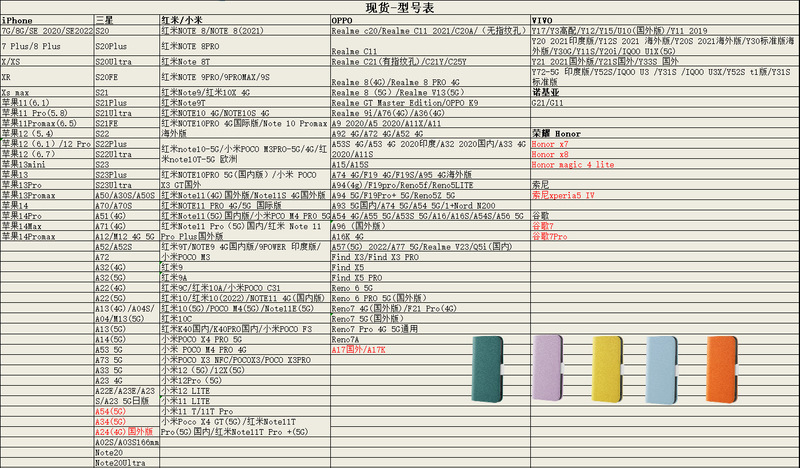
Task: Select the 'iPhone' column header cell
Action: (47, 20)
